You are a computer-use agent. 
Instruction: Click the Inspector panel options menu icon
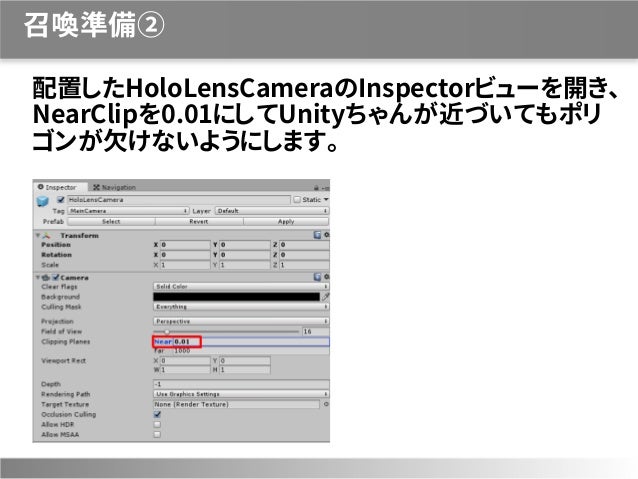[325, 188]
